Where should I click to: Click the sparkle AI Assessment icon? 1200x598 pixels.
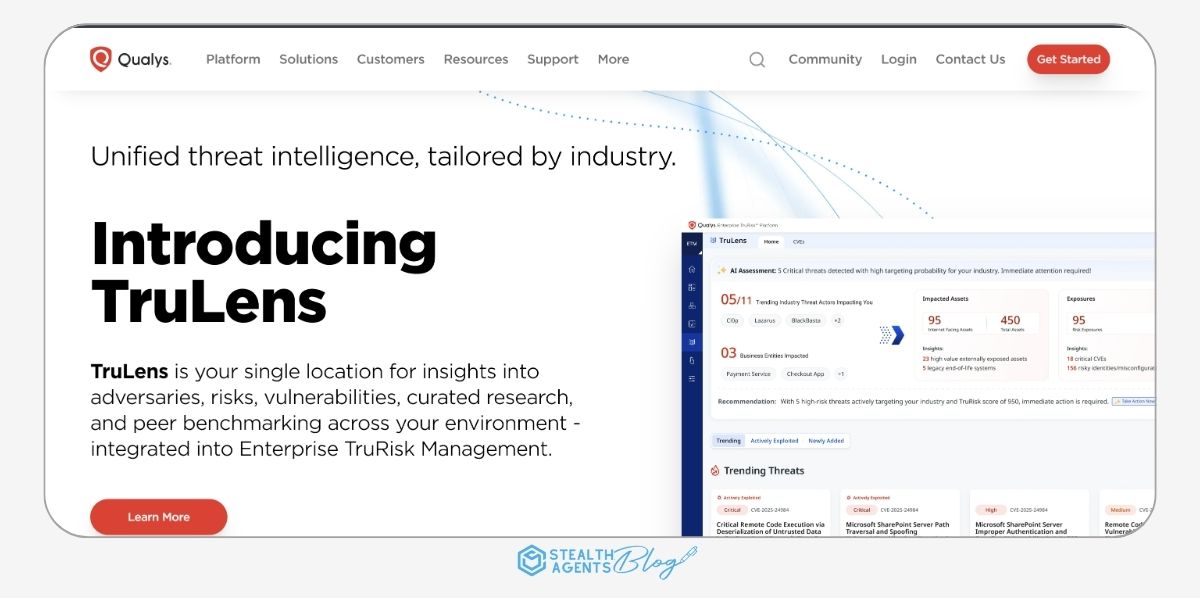coord(721,270)
